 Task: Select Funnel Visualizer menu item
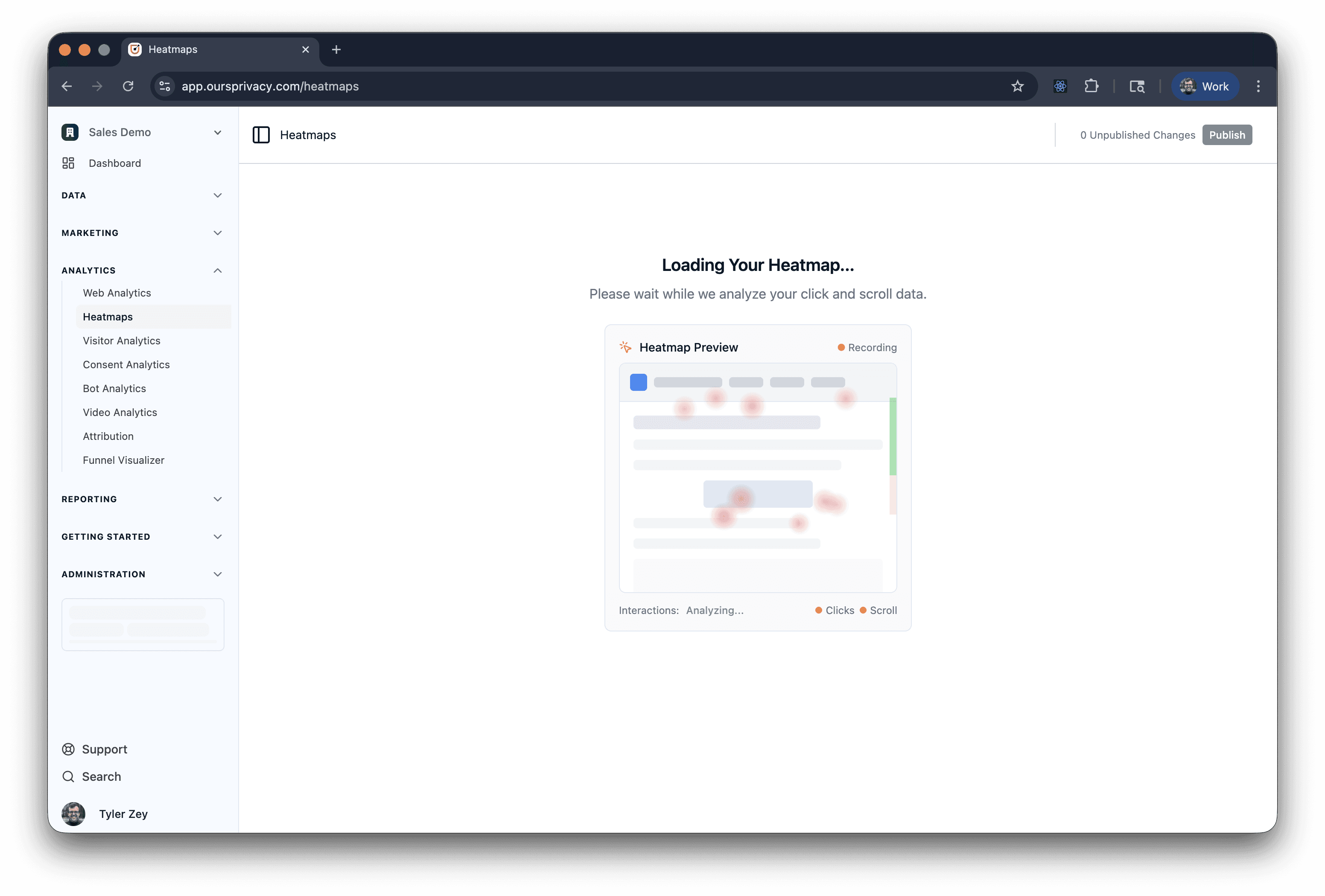pos(123,460)
